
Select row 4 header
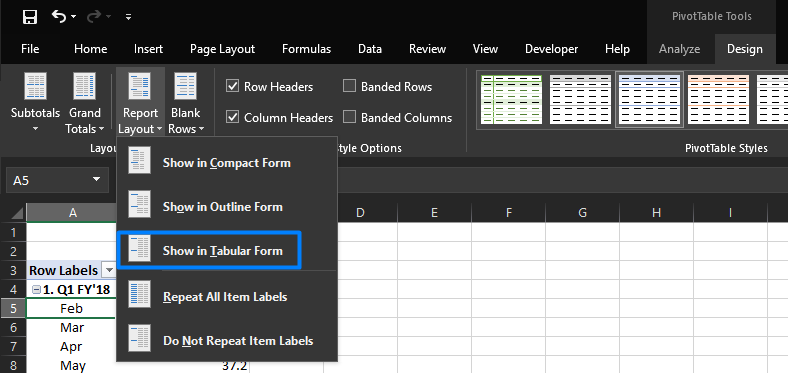pyautogui.click(x=13, y=290)
